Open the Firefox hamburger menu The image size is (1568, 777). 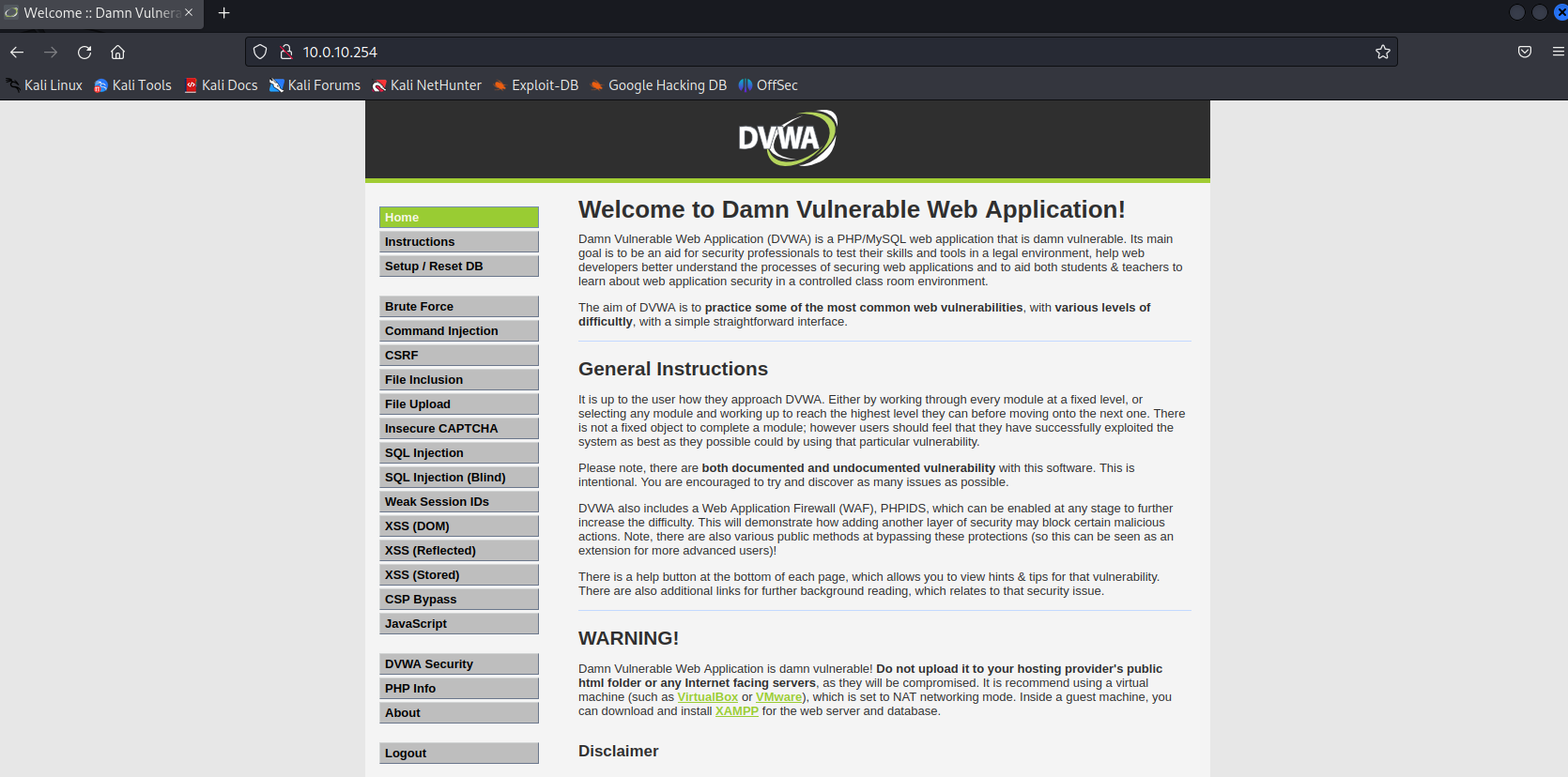[1558, 53]
